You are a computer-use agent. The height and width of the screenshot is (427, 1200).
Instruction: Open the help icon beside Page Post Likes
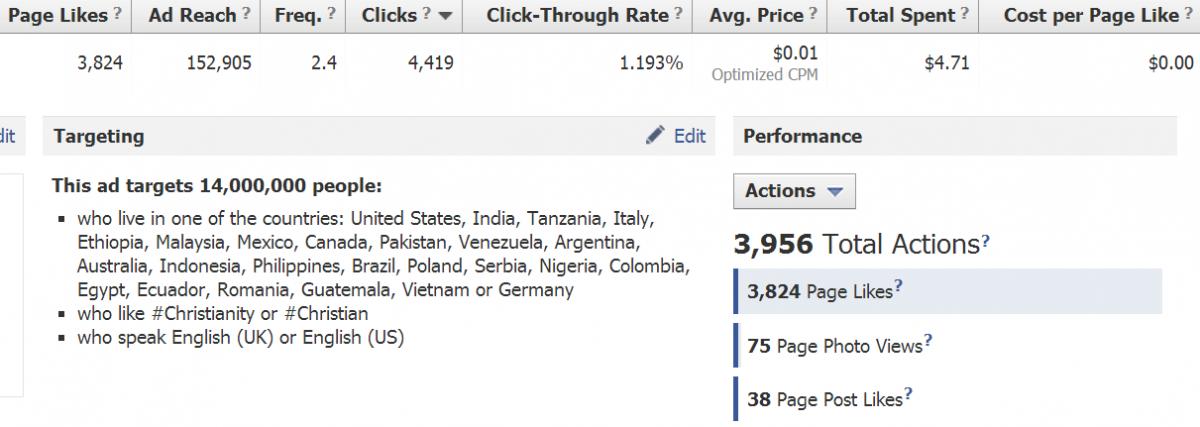[908, 396]
